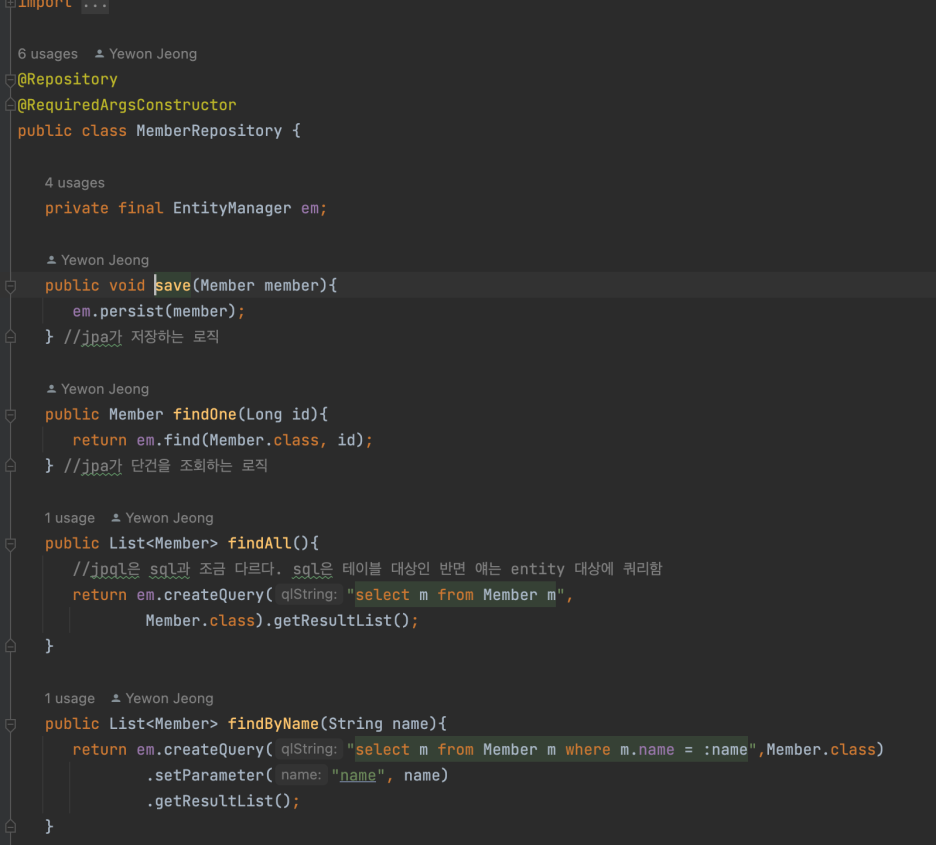This screenshot has height=845, width=936.
Task: Place caret on MemberRepository class name
Action: (x=209, y=131)
